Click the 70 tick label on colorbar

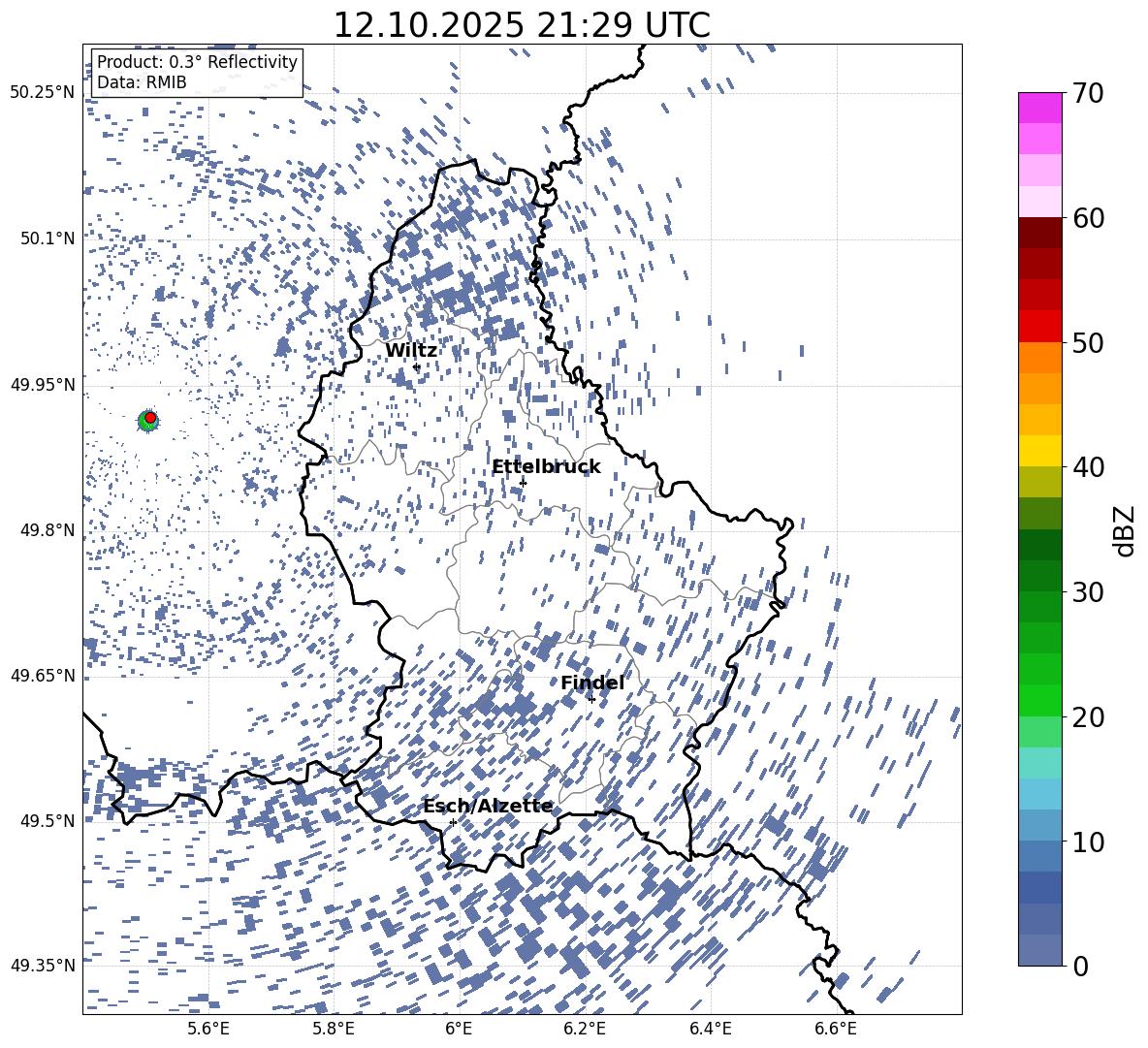coord(1092,94)
